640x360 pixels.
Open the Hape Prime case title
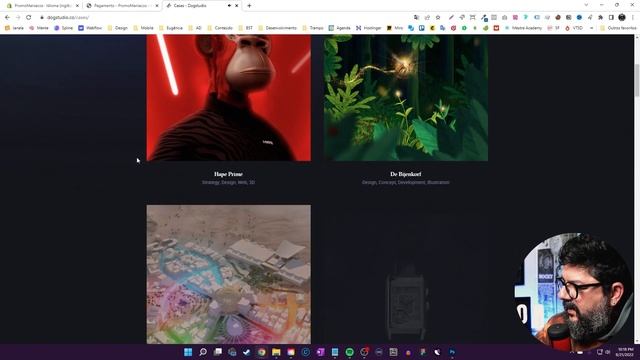click(x=228, y=174)
